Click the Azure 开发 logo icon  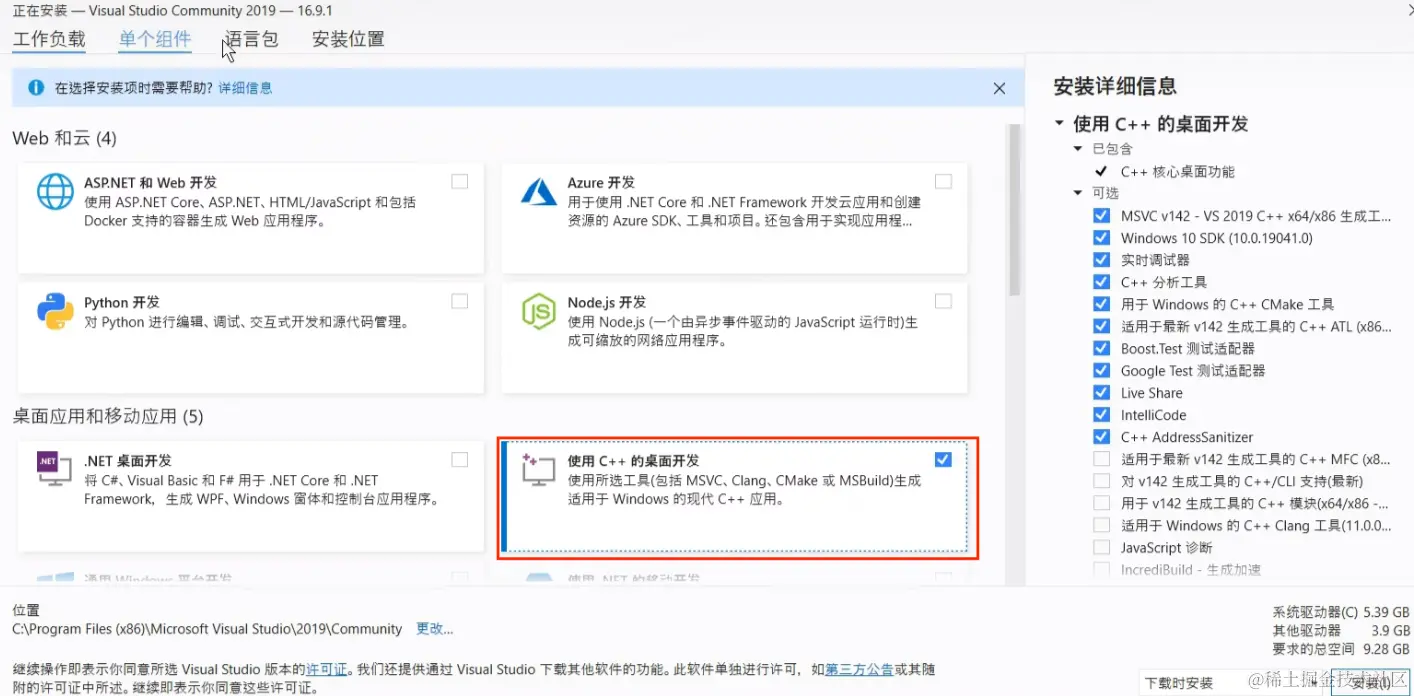539,190
